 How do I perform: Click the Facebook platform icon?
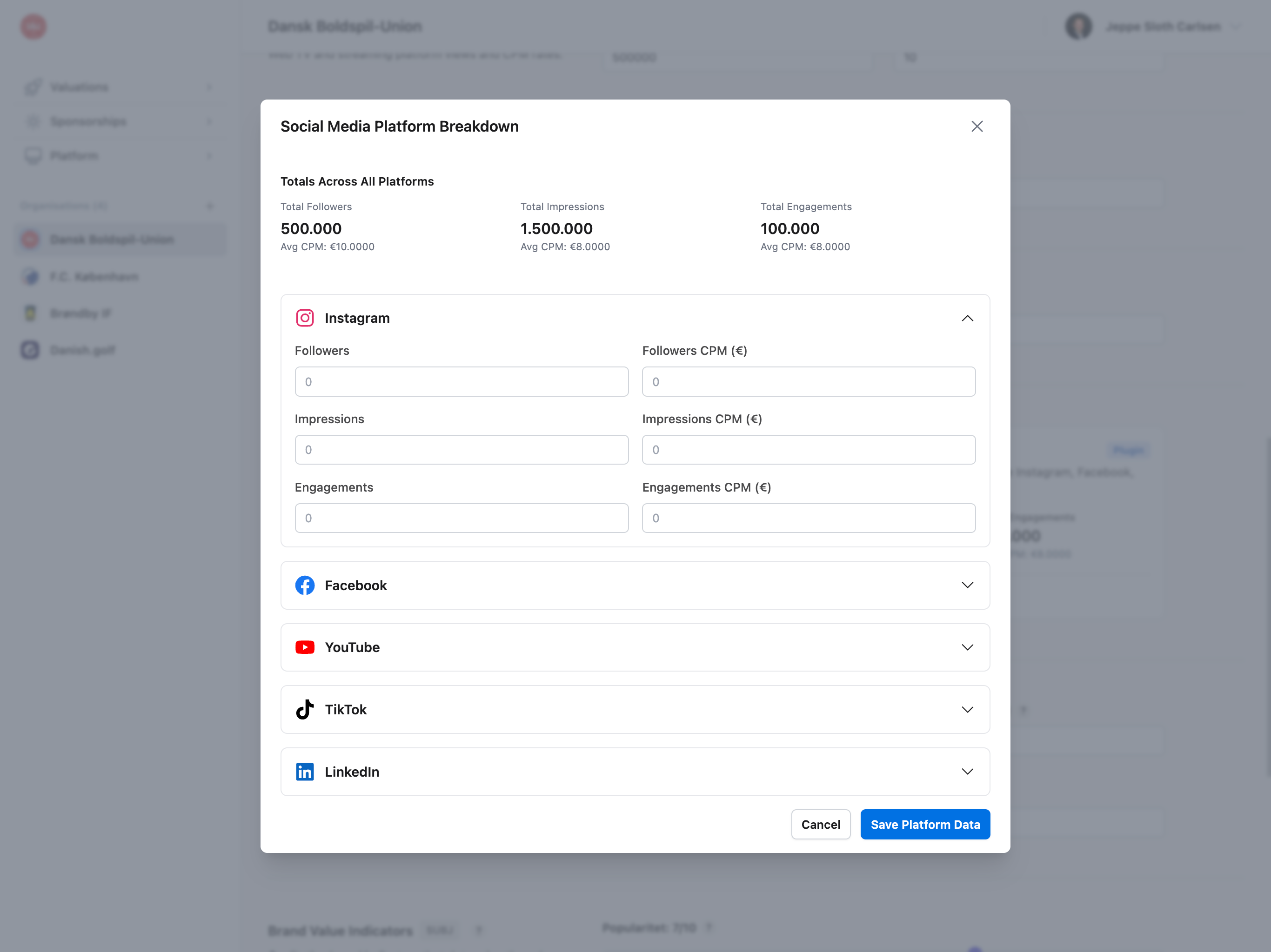click(305, 585)
